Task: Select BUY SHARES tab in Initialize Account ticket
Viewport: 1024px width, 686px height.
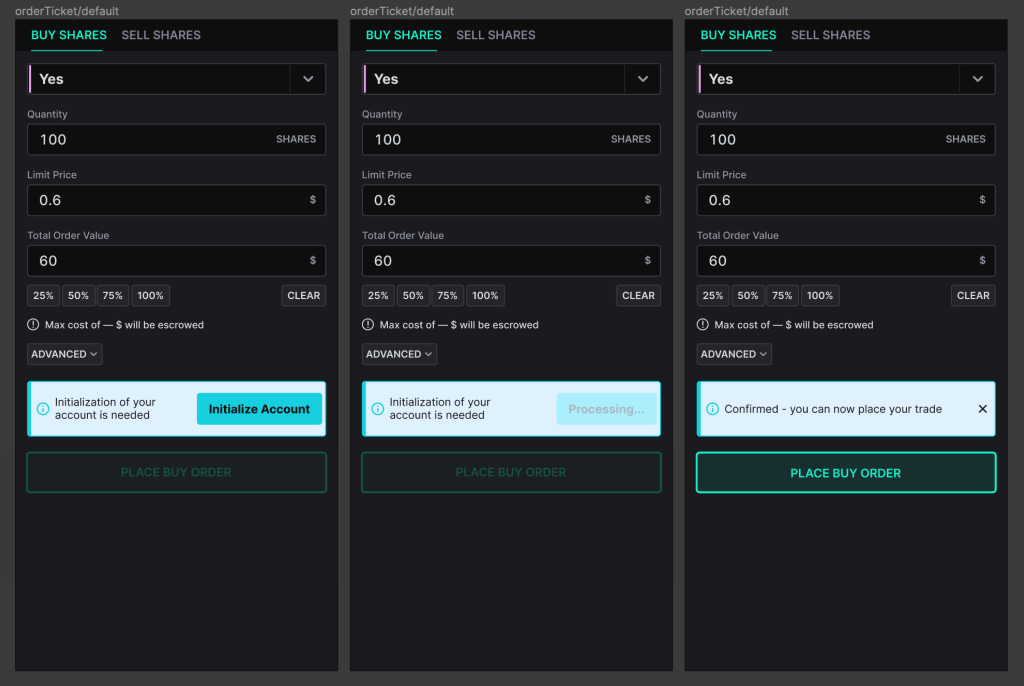Action: [69, 35]
